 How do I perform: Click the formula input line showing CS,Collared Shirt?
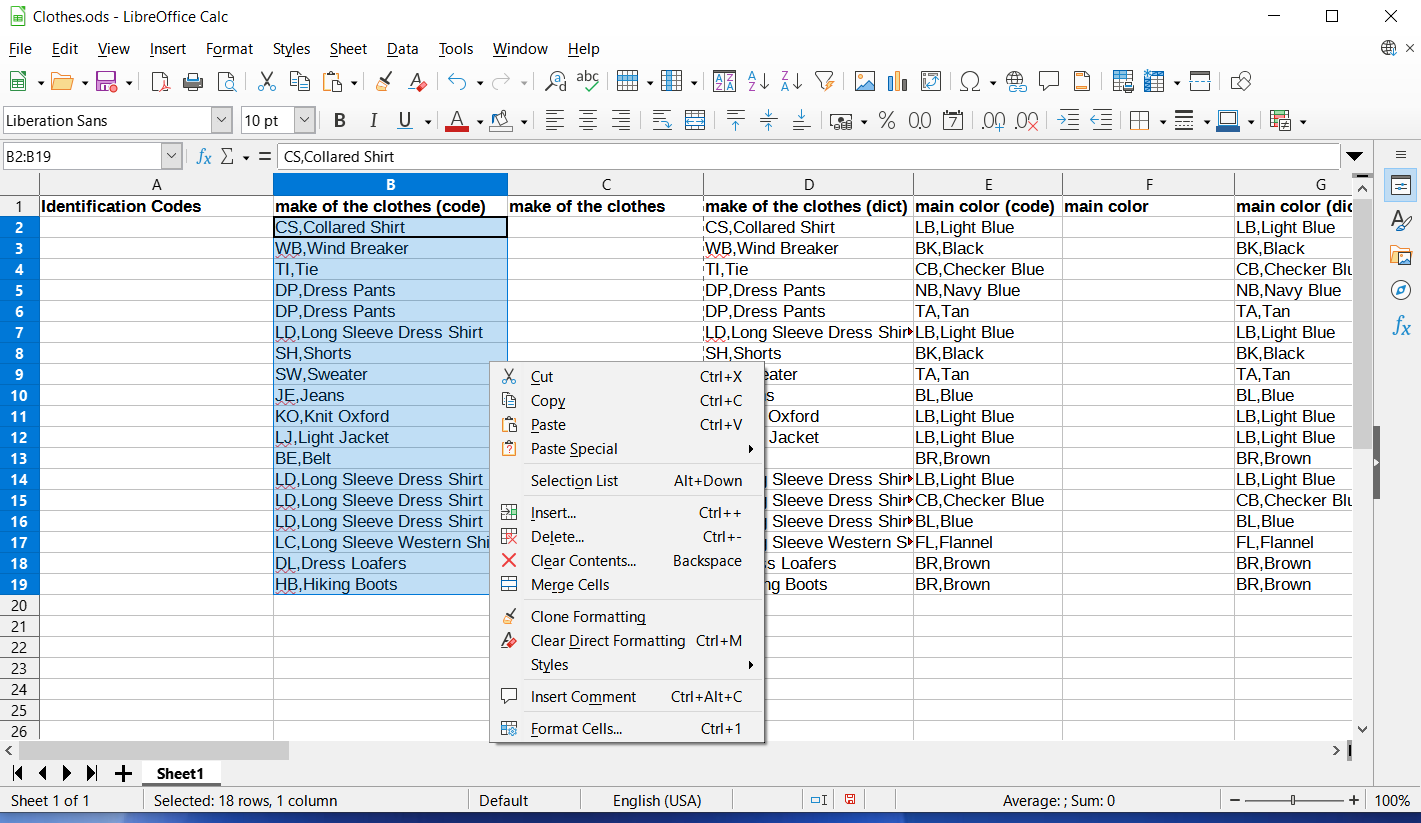coord(808,156)
